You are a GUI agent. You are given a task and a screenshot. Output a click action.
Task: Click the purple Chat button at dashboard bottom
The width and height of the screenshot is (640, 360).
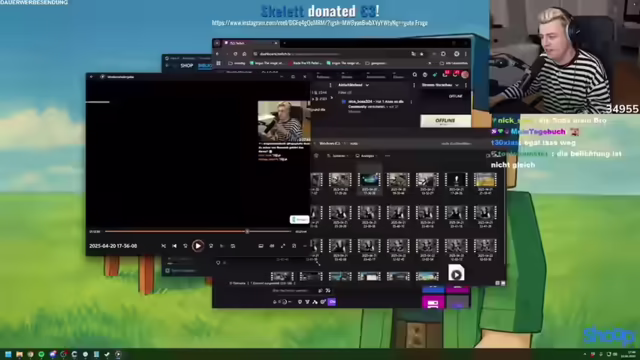[332, 302]
